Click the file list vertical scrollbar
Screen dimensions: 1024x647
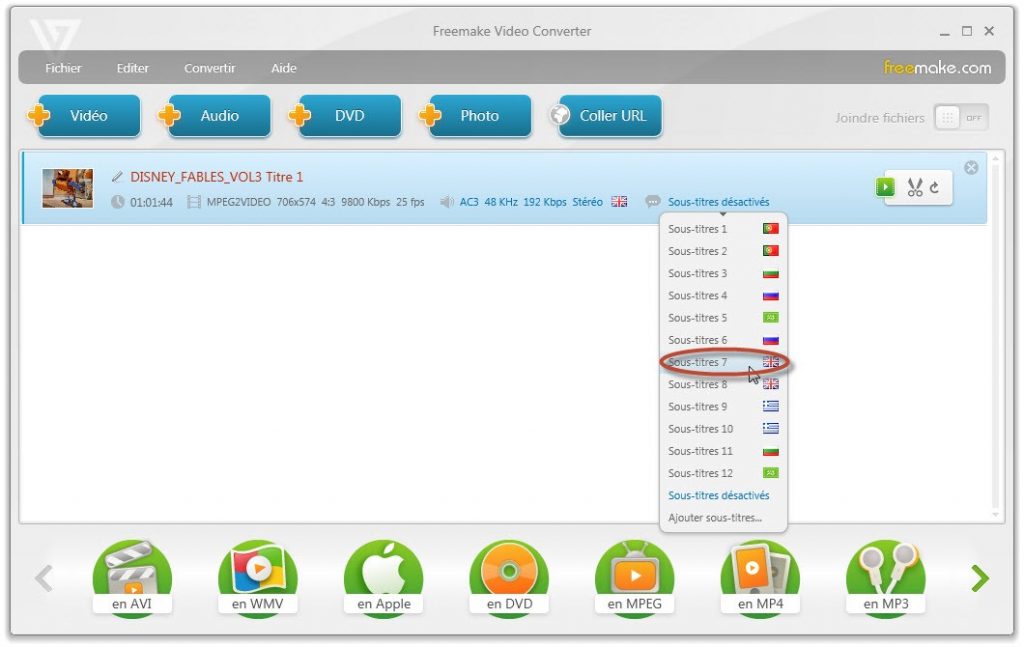tap(995, 336)
